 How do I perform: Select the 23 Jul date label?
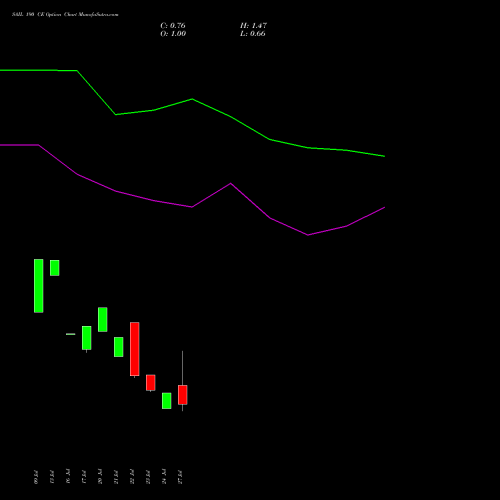(x=148, y=477)
